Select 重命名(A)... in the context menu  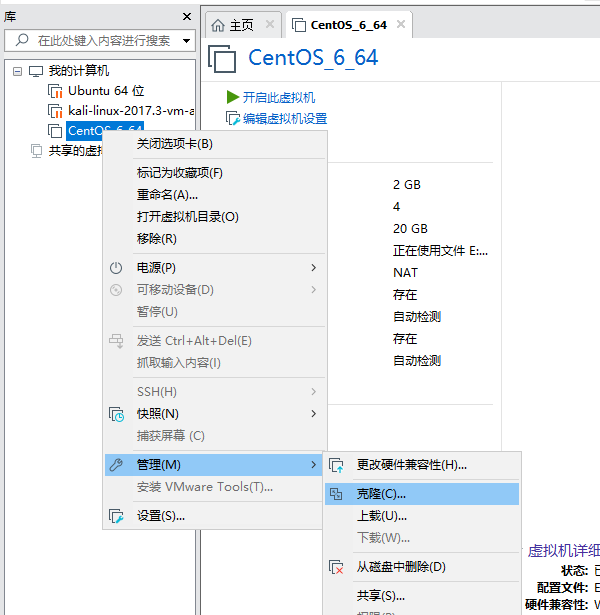coord(215,195)
